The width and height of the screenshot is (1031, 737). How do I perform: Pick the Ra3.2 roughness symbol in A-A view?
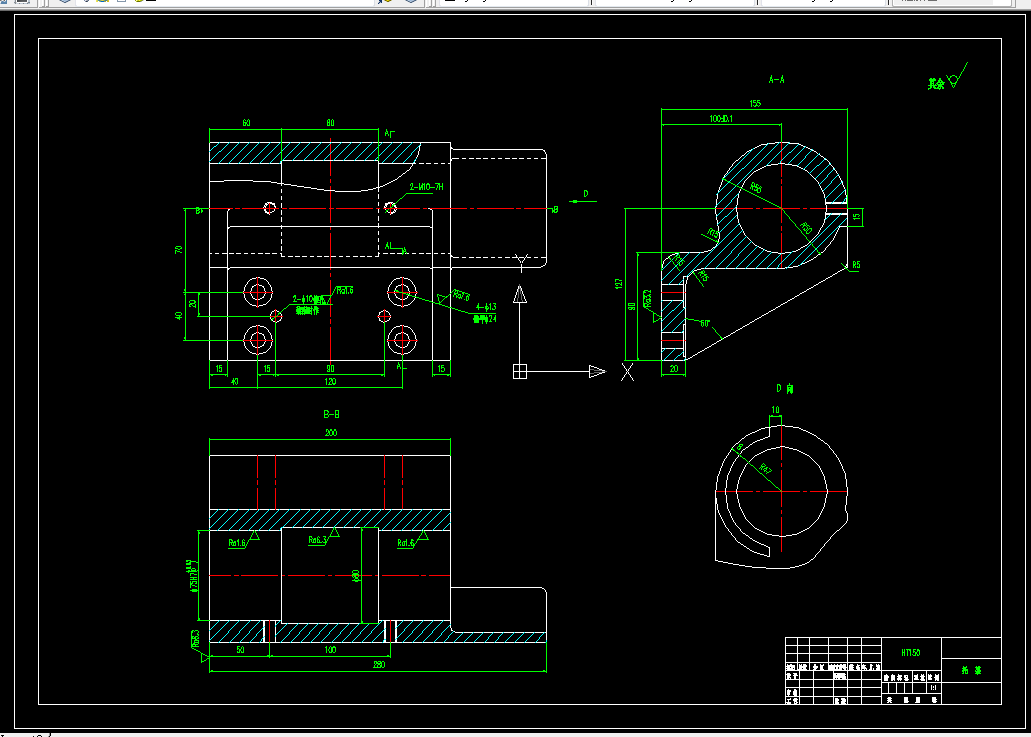(x=650, y=305)
